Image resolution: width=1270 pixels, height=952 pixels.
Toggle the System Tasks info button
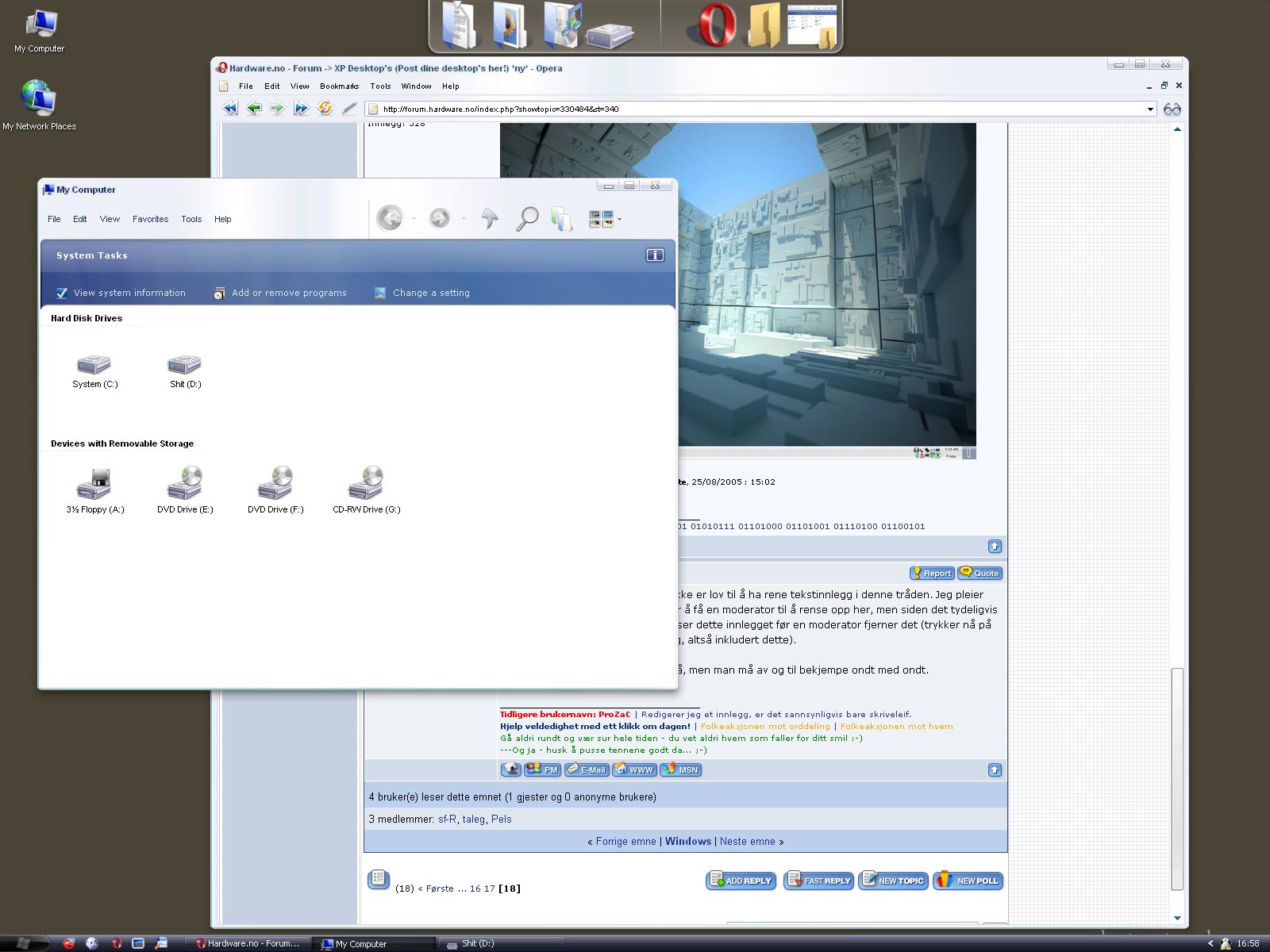[655, 255]
